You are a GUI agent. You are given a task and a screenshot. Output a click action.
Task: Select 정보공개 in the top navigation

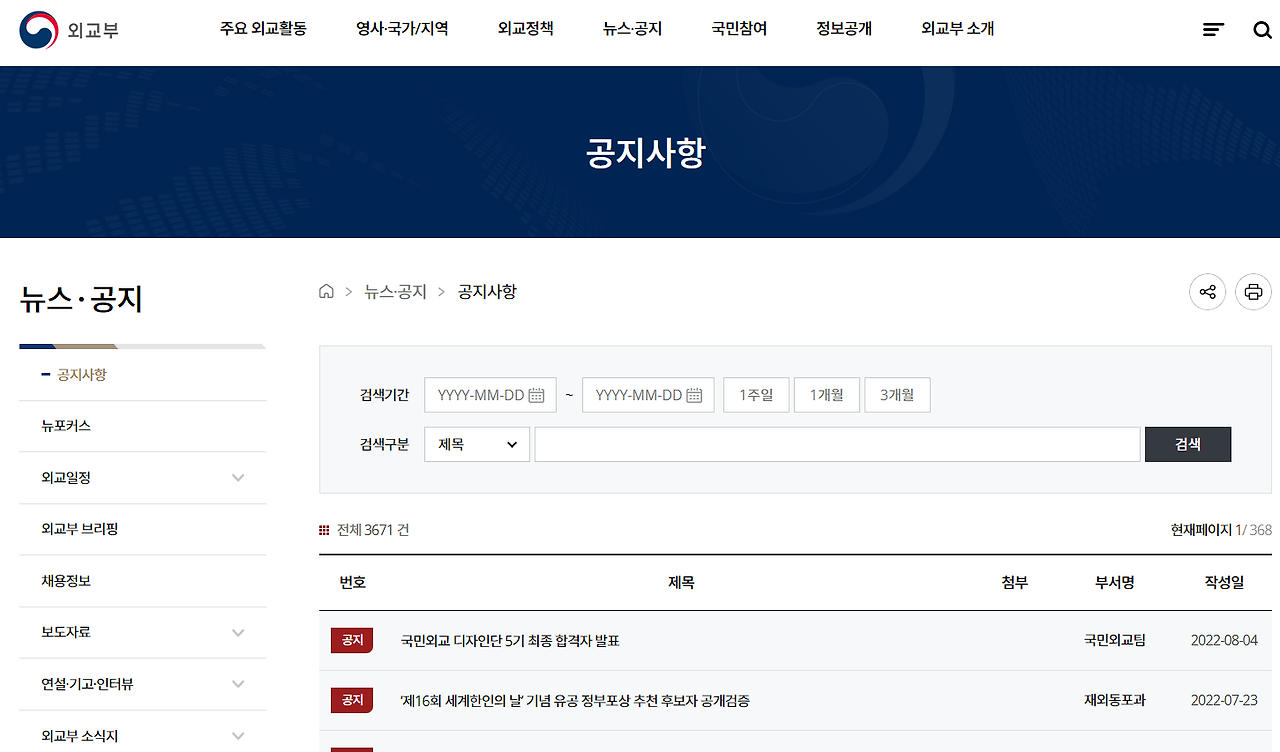843,29
